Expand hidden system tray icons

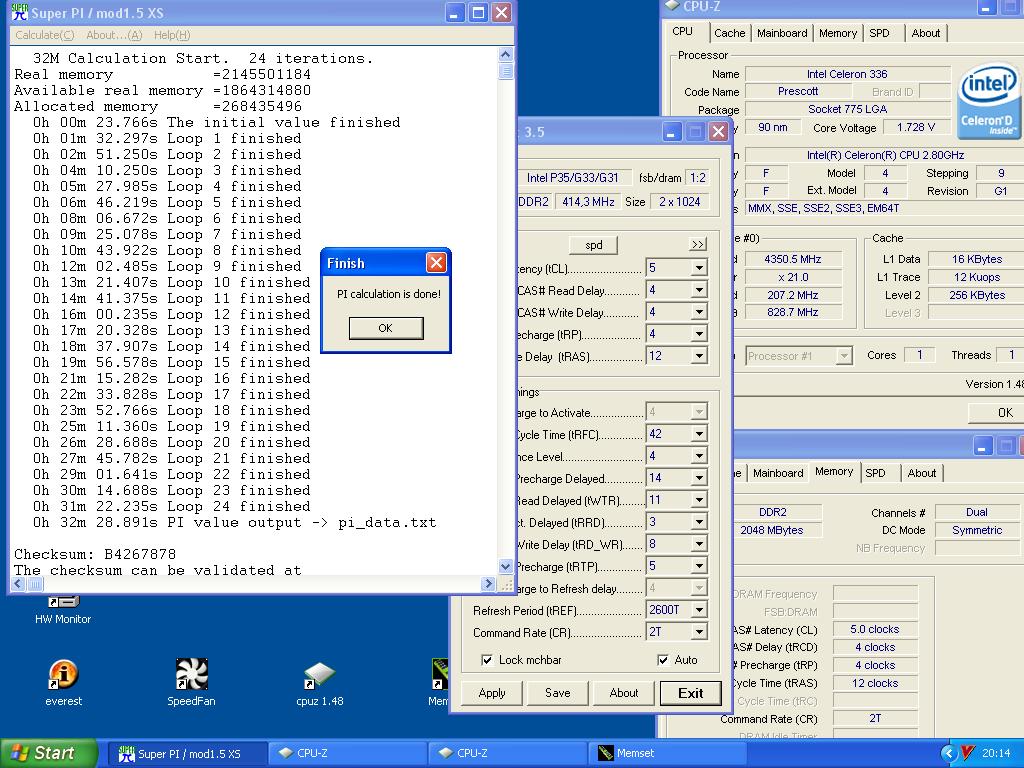point(949,753)
